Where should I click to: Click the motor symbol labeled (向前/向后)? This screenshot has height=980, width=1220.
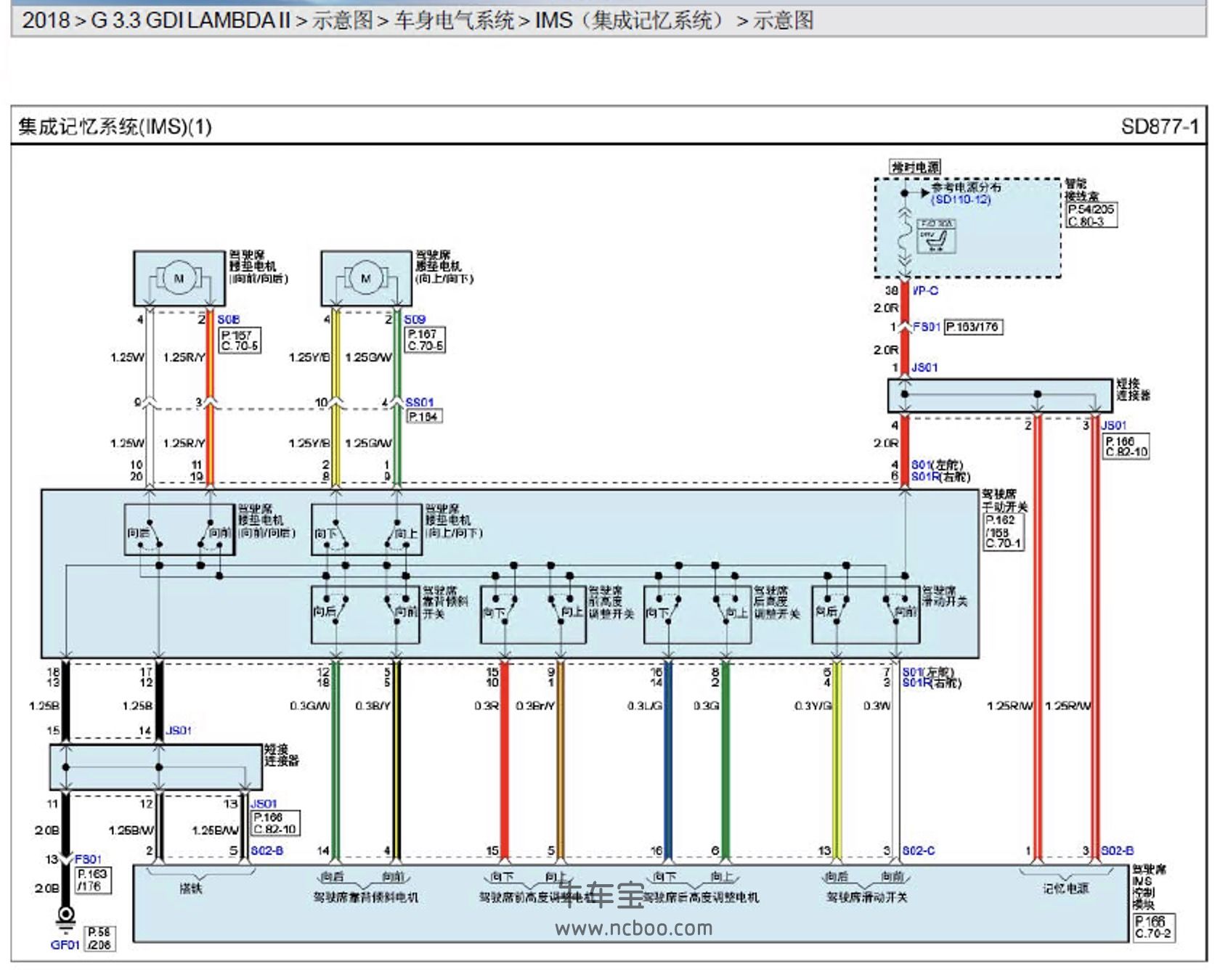pyautogui.click(x=179, y=279)
